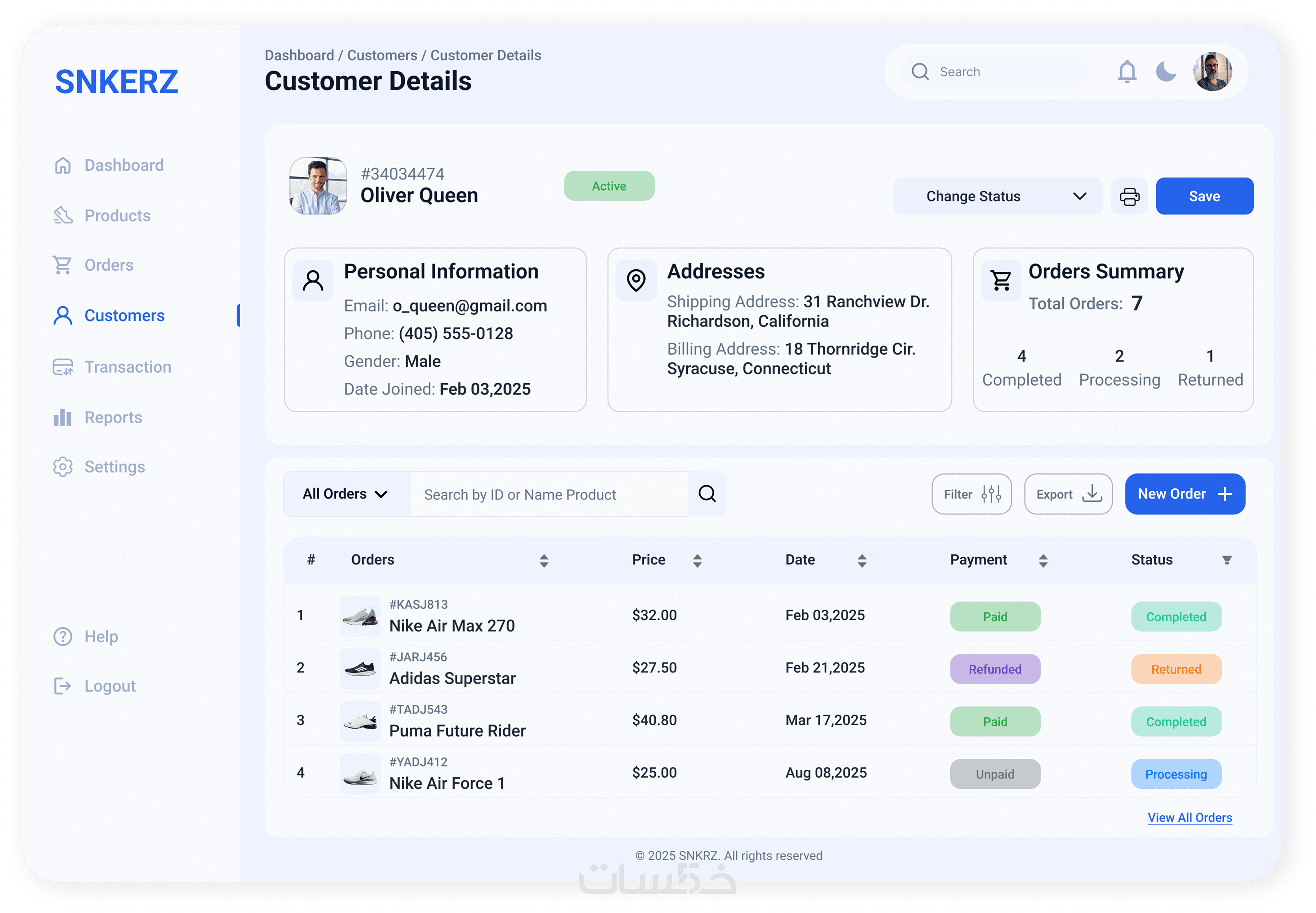Viewport: 1316px width, 913px height.
Task: Click the Nike Air Max 270 shoe thumbnail
Action: [x=360, y=616]
